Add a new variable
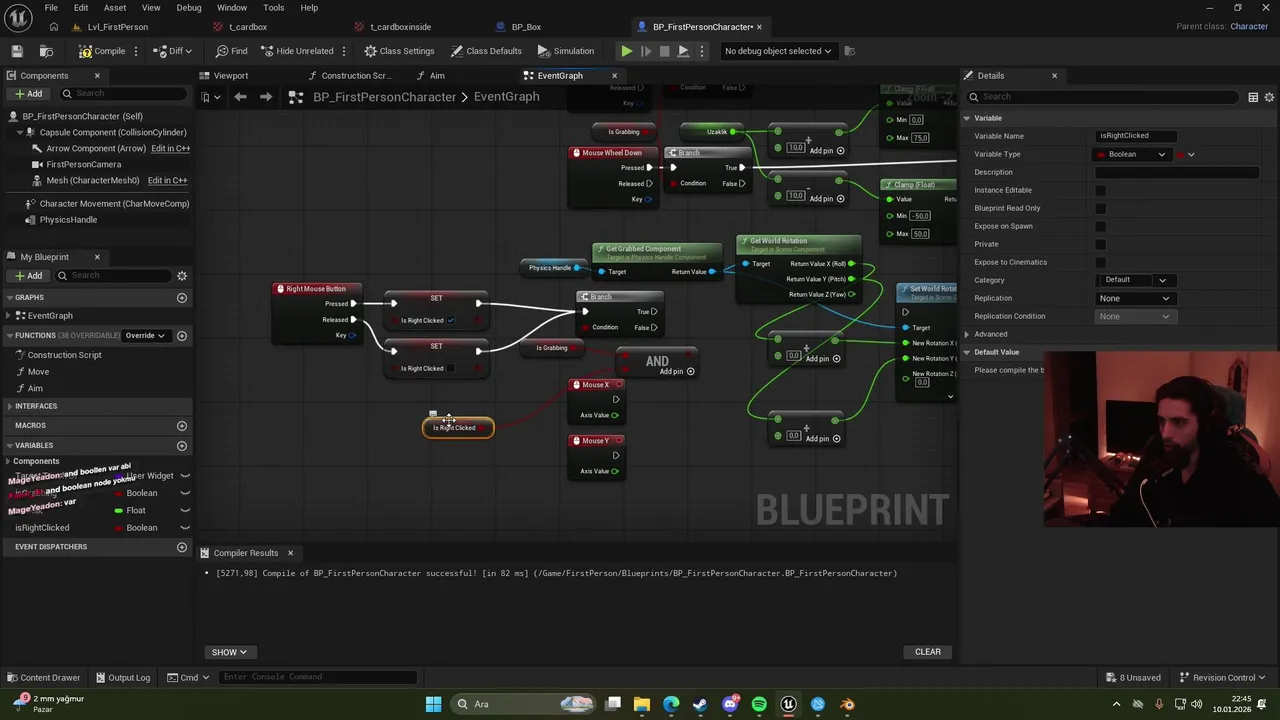 click(x=182, y=446)
